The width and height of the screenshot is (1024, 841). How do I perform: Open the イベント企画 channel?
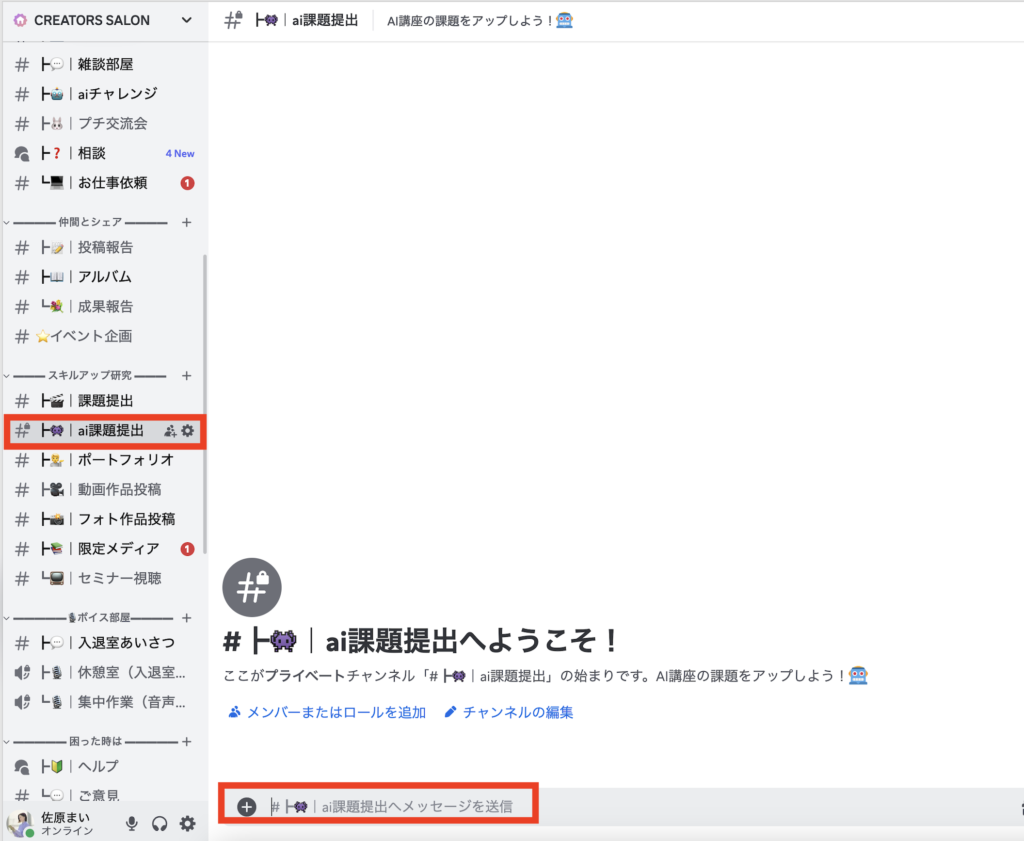click(x=104, y=336)
